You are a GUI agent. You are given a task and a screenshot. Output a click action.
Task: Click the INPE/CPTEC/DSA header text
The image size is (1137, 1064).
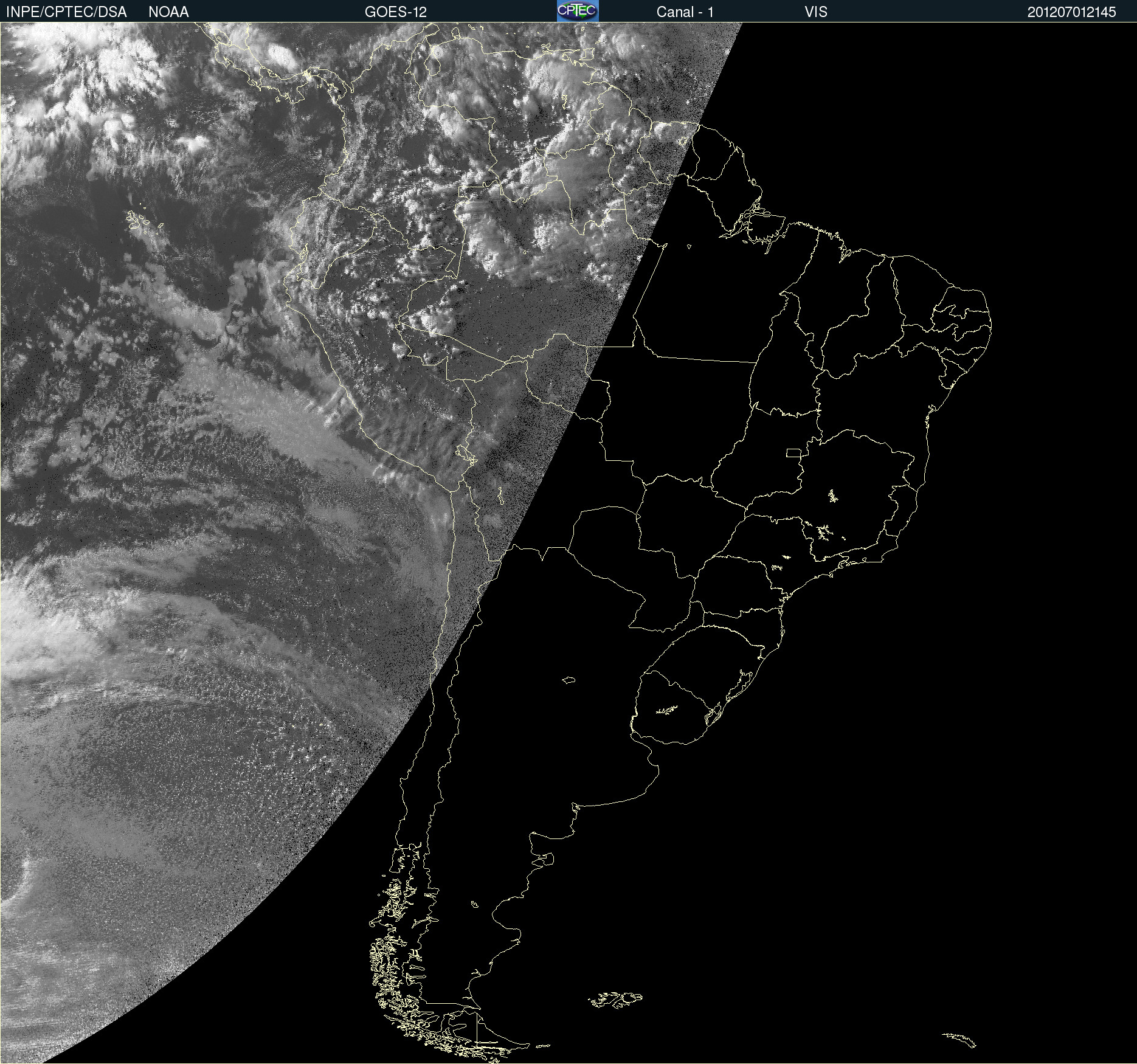click(66, 12)
